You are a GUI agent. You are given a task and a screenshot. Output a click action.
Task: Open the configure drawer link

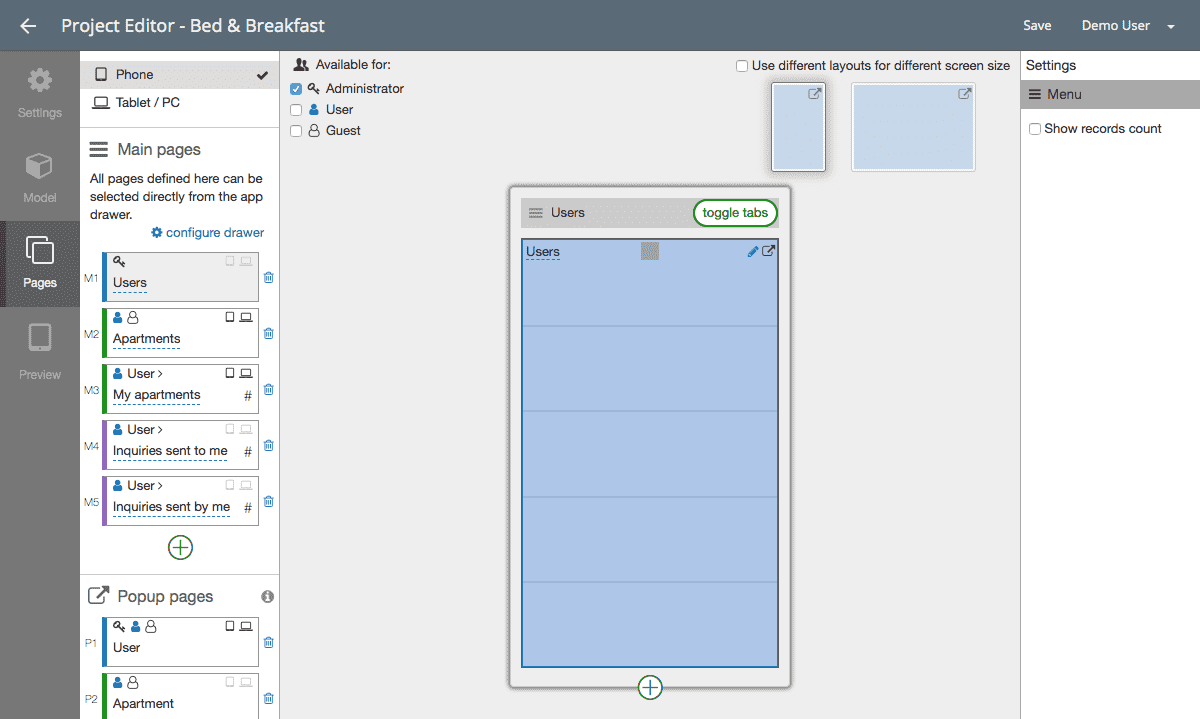coord(208,233)
